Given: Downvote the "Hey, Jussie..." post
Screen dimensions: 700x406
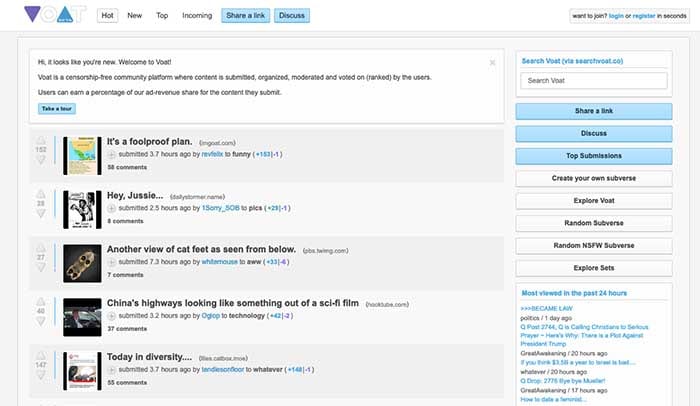Looking at the screenshot, I should point(41,213).
